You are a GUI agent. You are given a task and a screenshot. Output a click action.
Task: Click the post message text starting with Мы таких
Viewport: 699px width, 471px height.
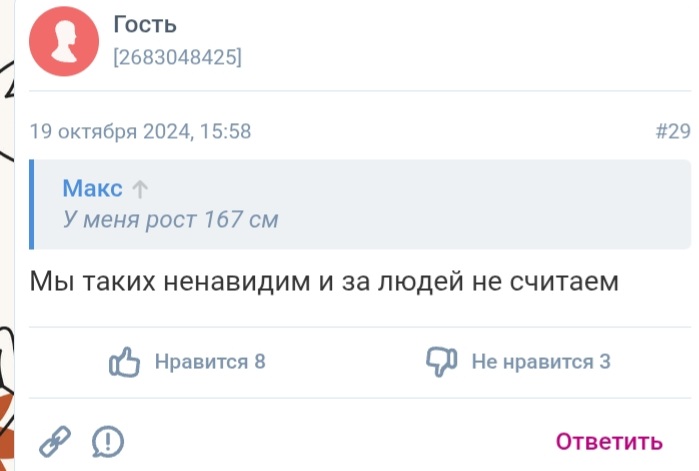324,283
